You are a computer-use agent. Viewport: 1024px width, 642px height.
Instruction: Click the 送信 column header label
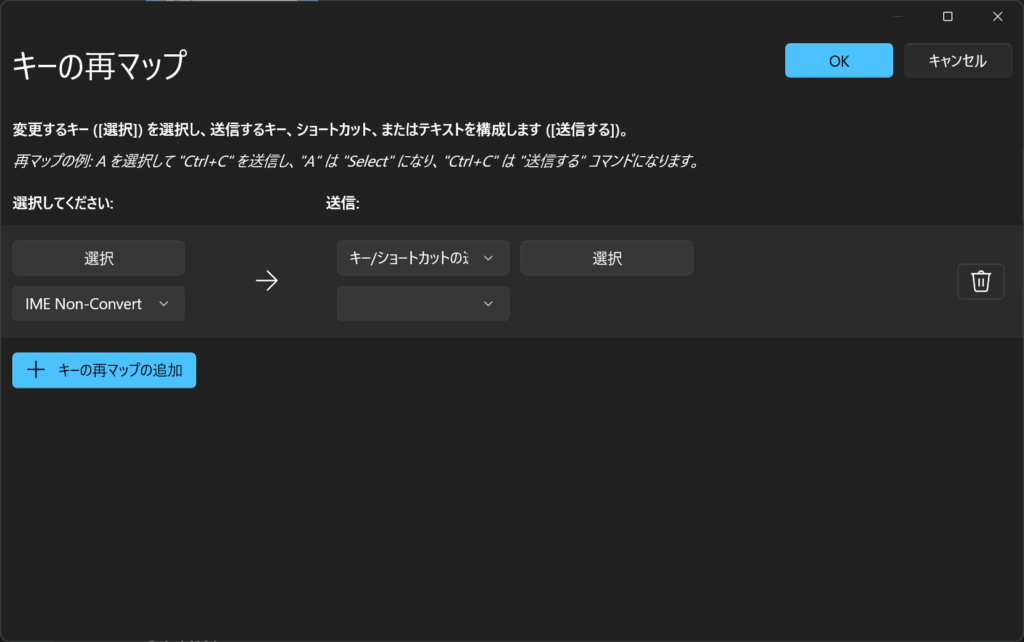342,203
